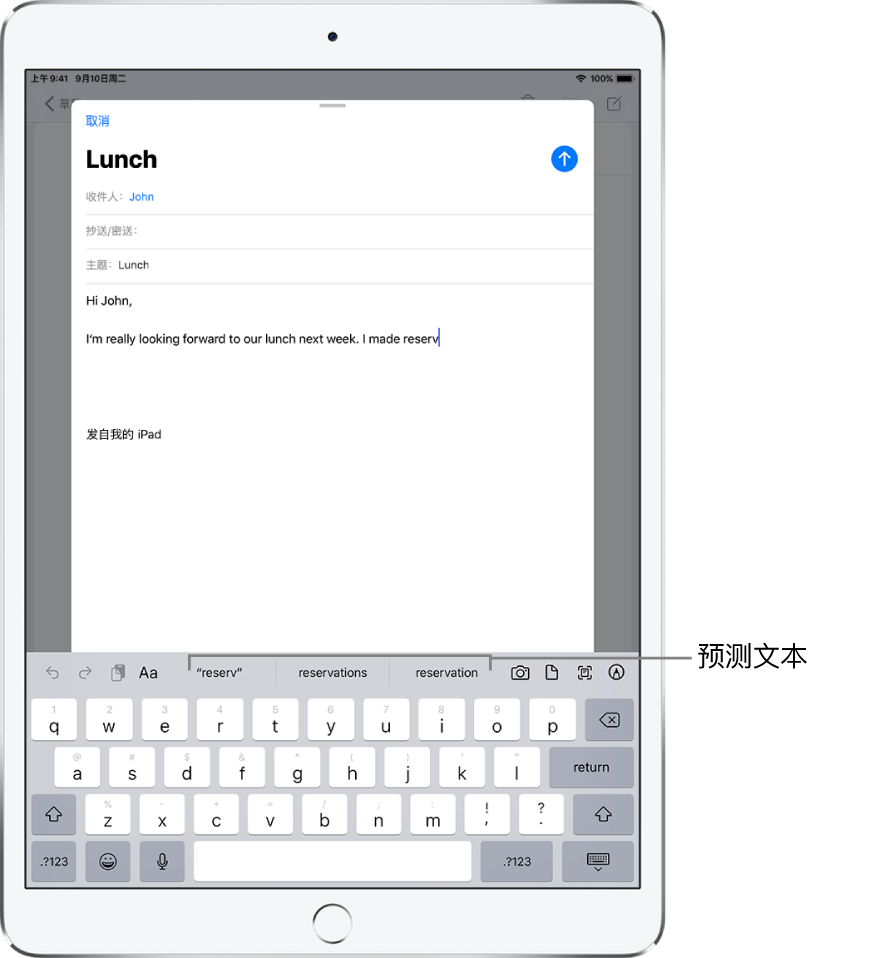
Task: Open Markup with the drawing icon
Action: [616, 672]
